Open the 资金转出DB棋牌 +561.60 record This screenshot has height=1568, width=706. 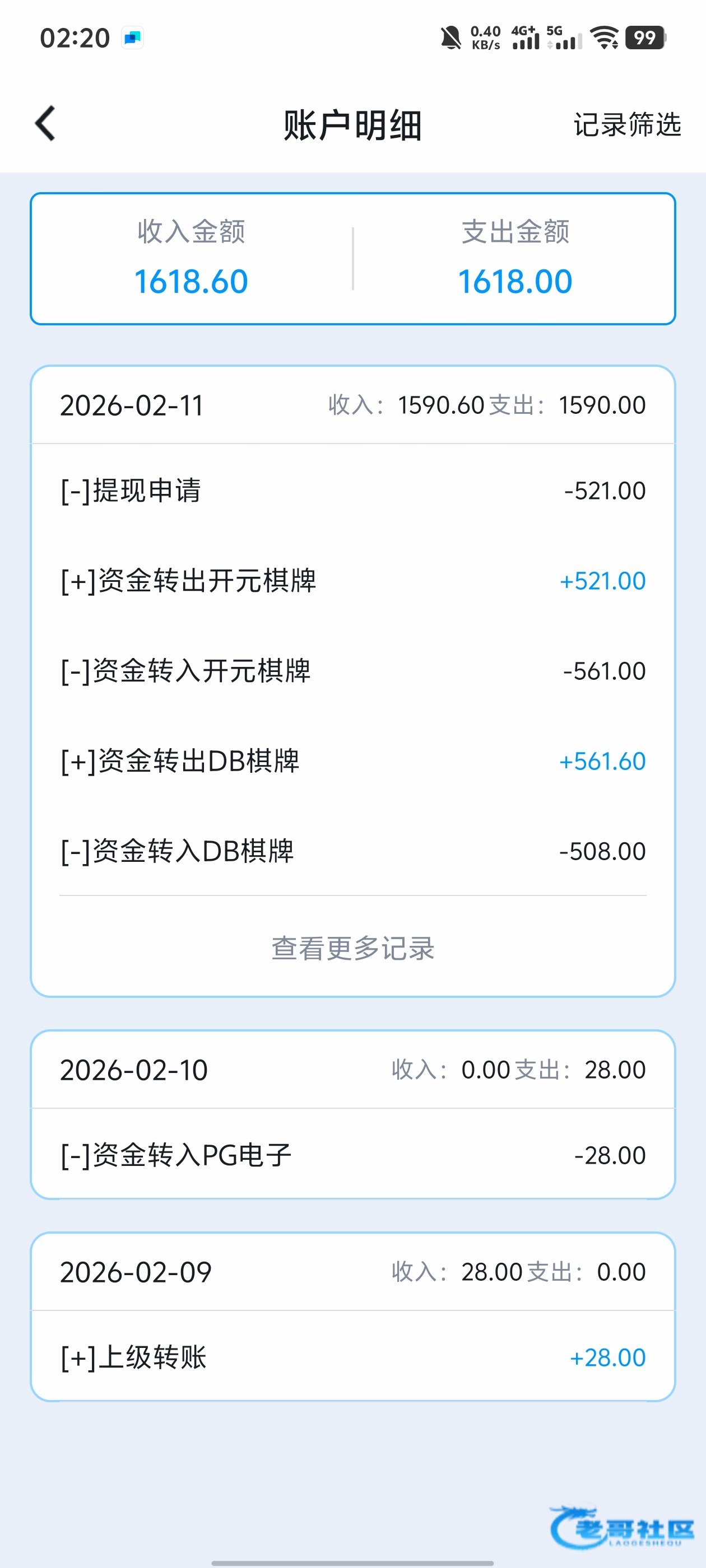point(352,761)
